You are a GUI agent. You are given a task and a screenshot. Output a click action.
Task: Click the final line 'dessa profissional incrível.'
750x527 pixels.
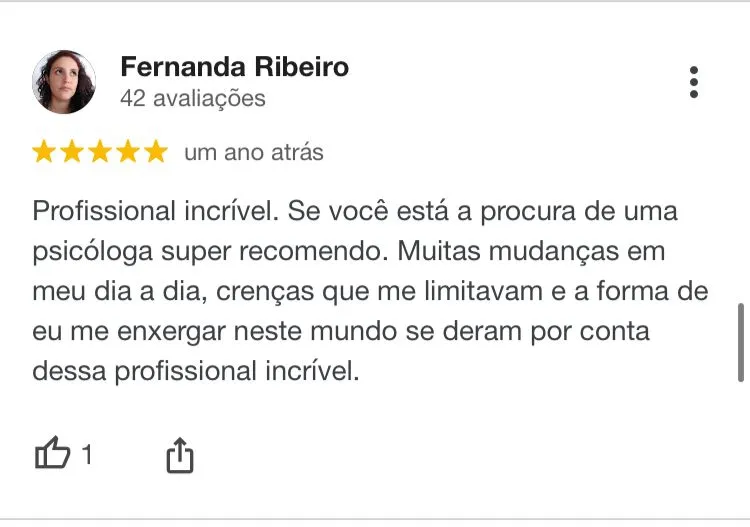click(194, 372)
